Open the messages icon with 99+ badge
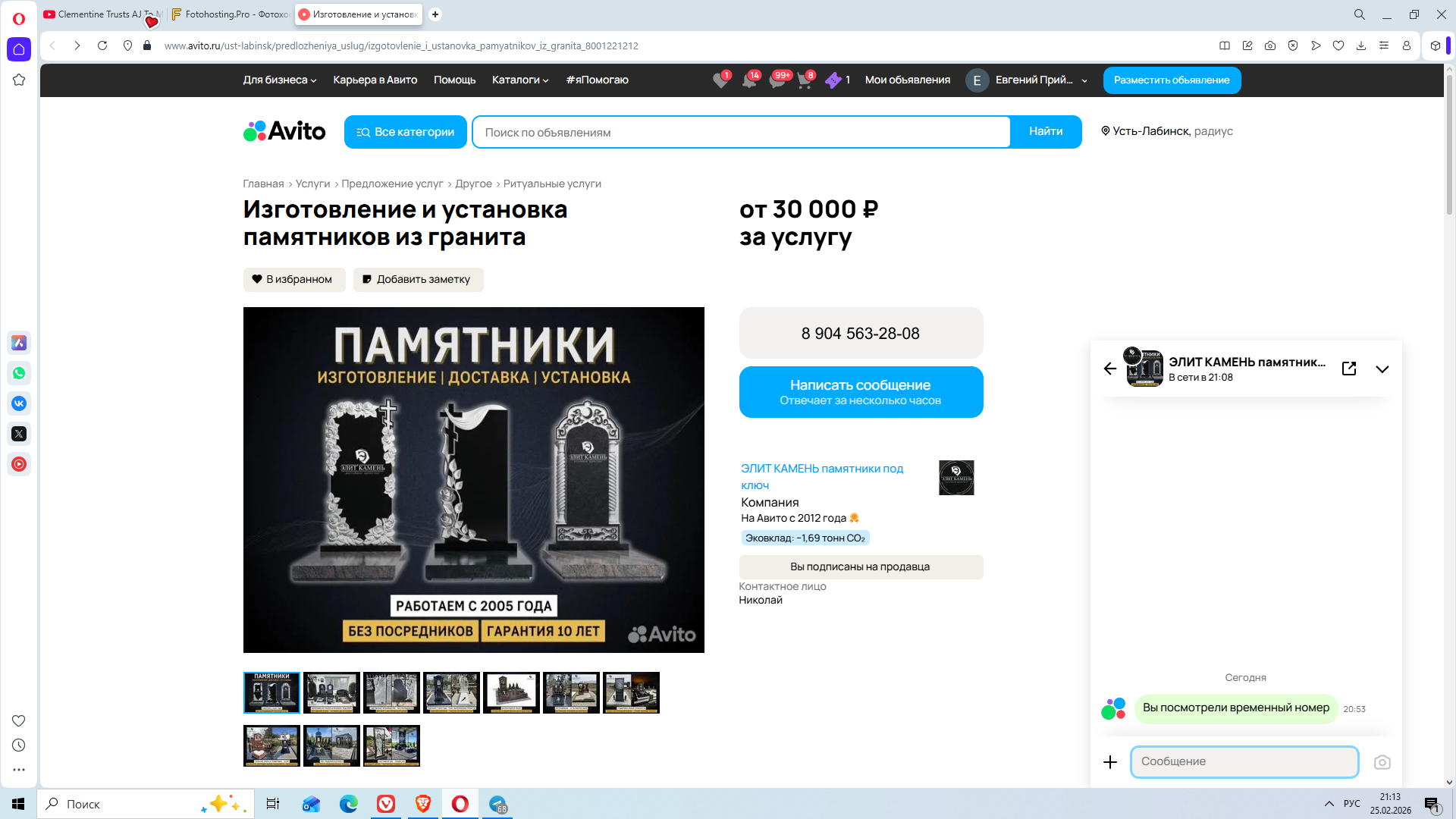The image size is (1456, 819). [777, 80]
